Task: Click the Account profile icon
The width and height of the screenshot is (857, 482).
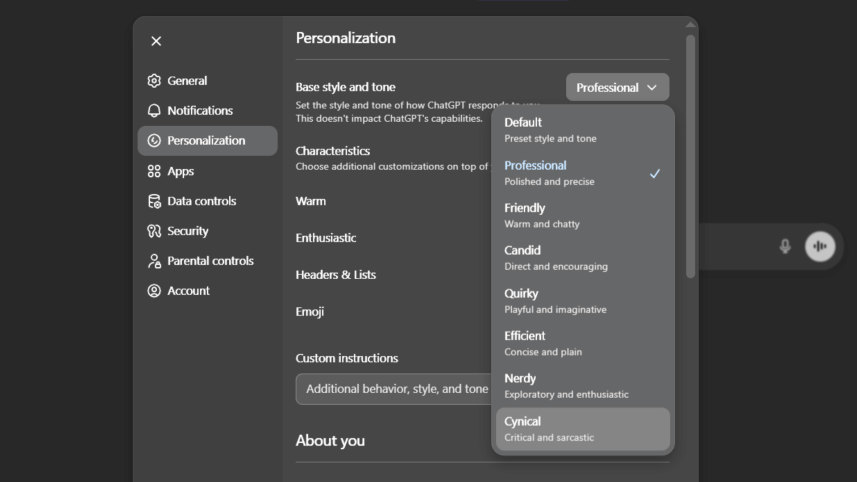Action: tap(154, 291)
